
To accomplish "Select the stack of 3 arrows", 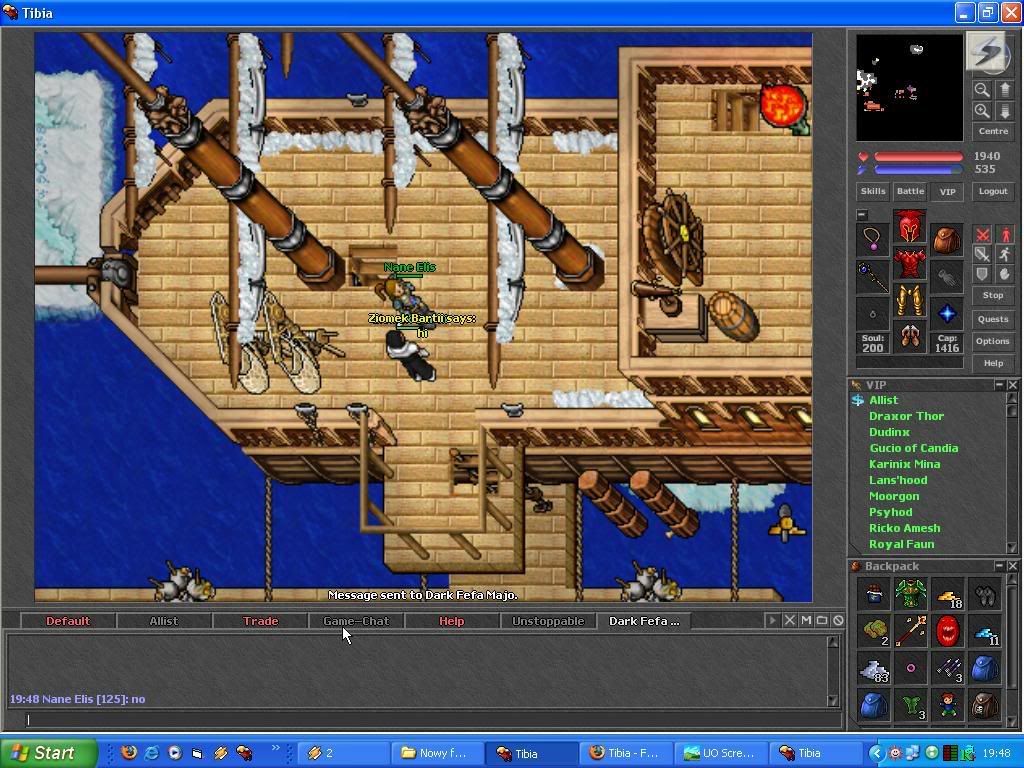I will click(948, 668).
